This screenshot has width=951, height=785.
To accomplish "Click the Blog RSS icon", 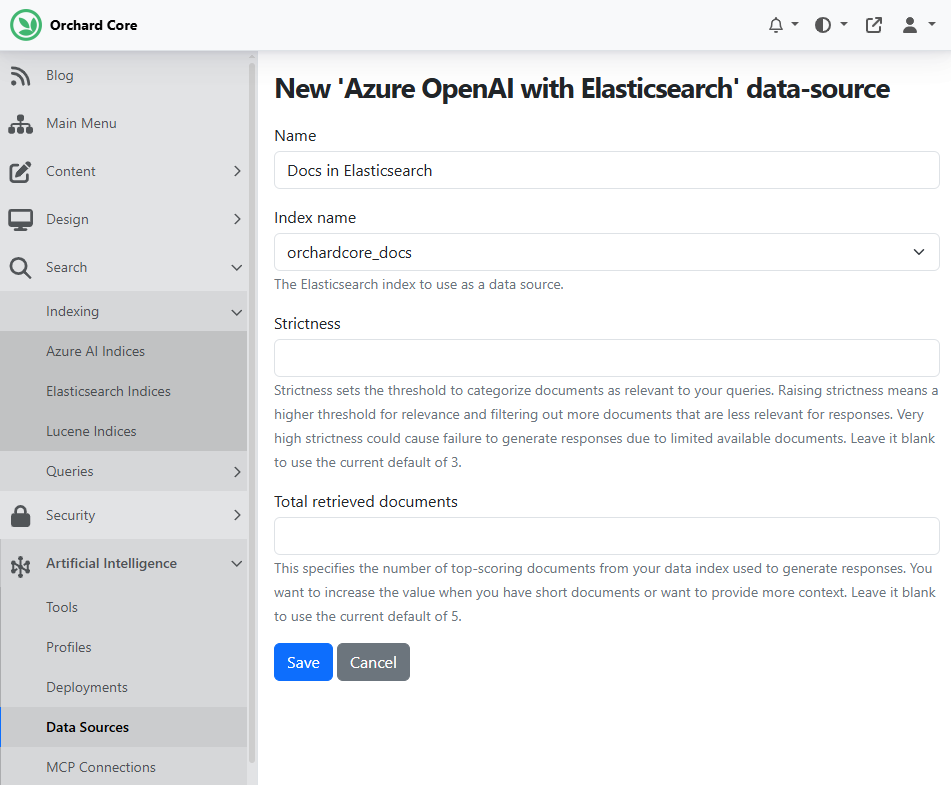I will click(20, 76).
